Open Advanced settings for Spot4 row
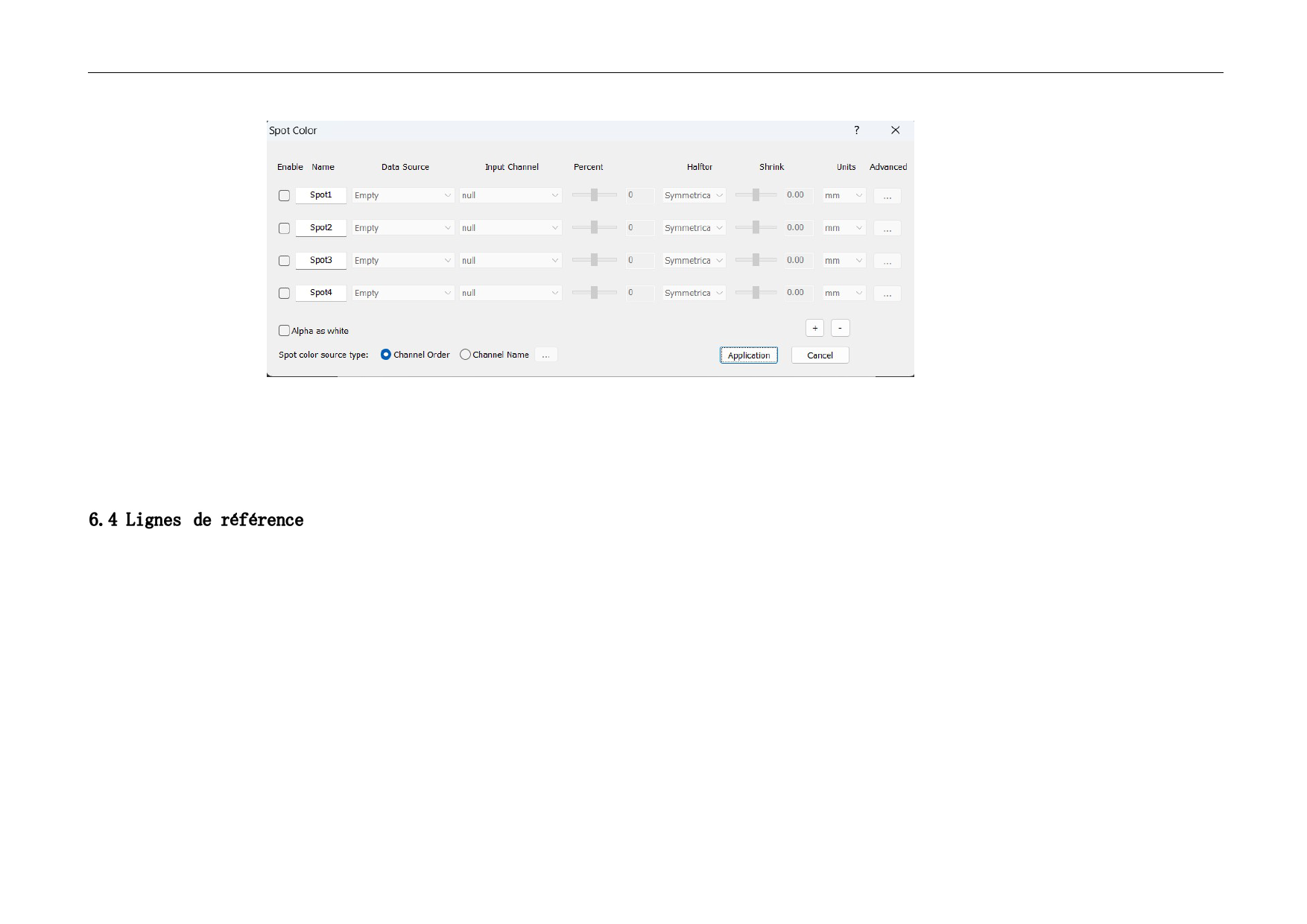This screenshot has width=1307, height=924. [x=887, y=294]
